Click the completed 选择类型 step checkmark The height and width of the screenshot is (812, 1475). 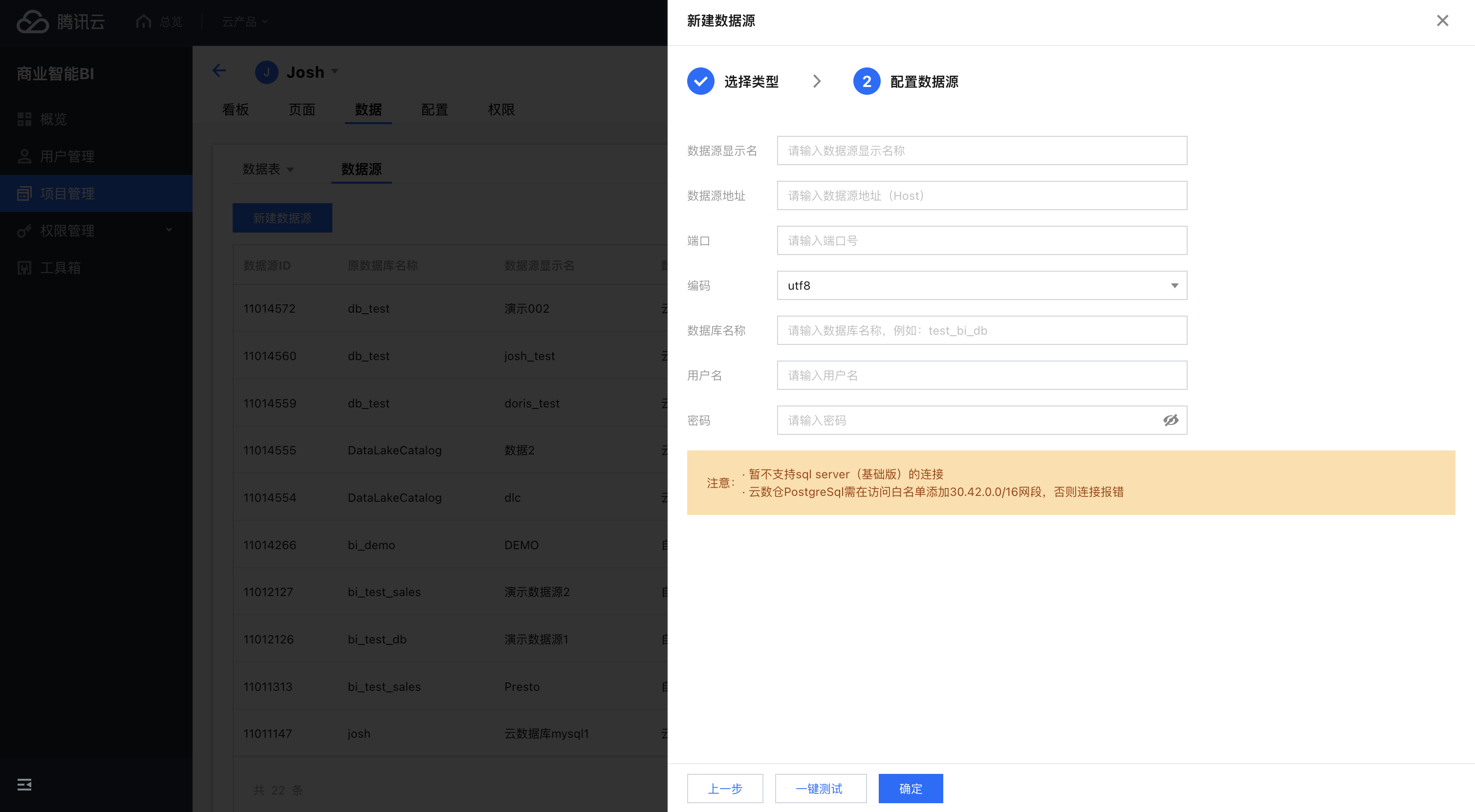700,81
